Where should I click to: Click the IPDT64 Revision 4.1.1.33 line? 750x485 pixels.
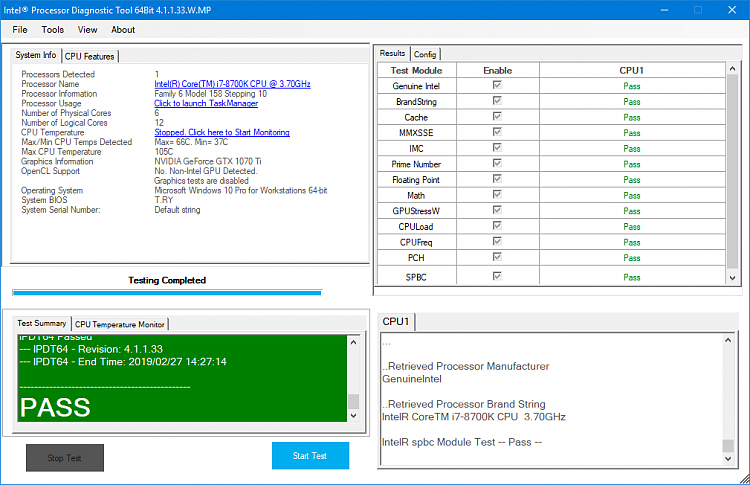[x=91, y=349]
